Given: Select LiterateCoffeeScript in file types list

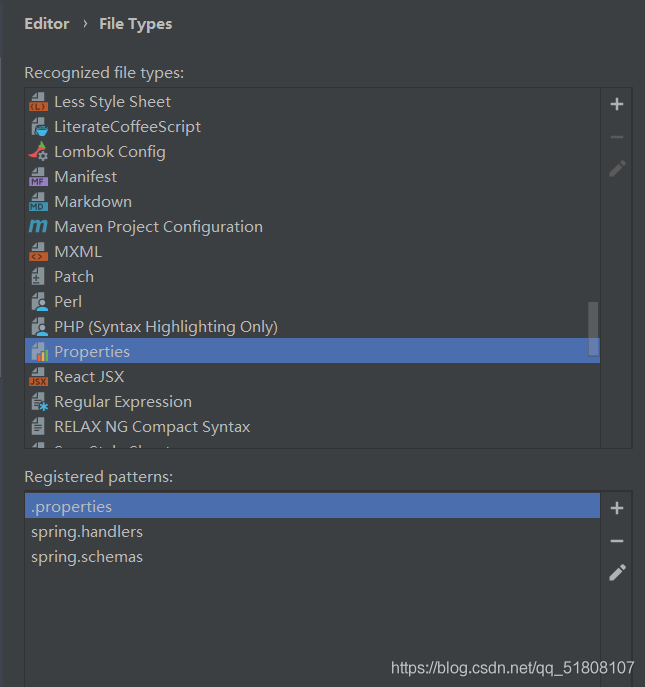Looking at the screenshot, I should [x=127, y=127].
